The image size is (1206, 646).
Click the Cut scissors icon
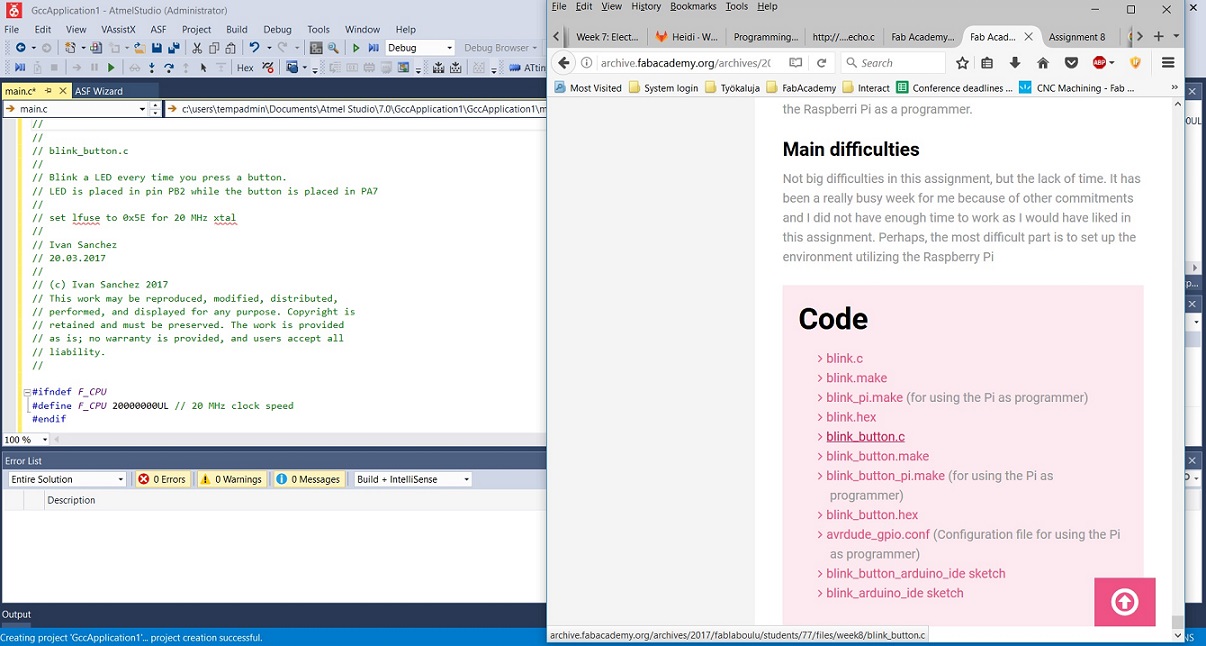[196, 48]
